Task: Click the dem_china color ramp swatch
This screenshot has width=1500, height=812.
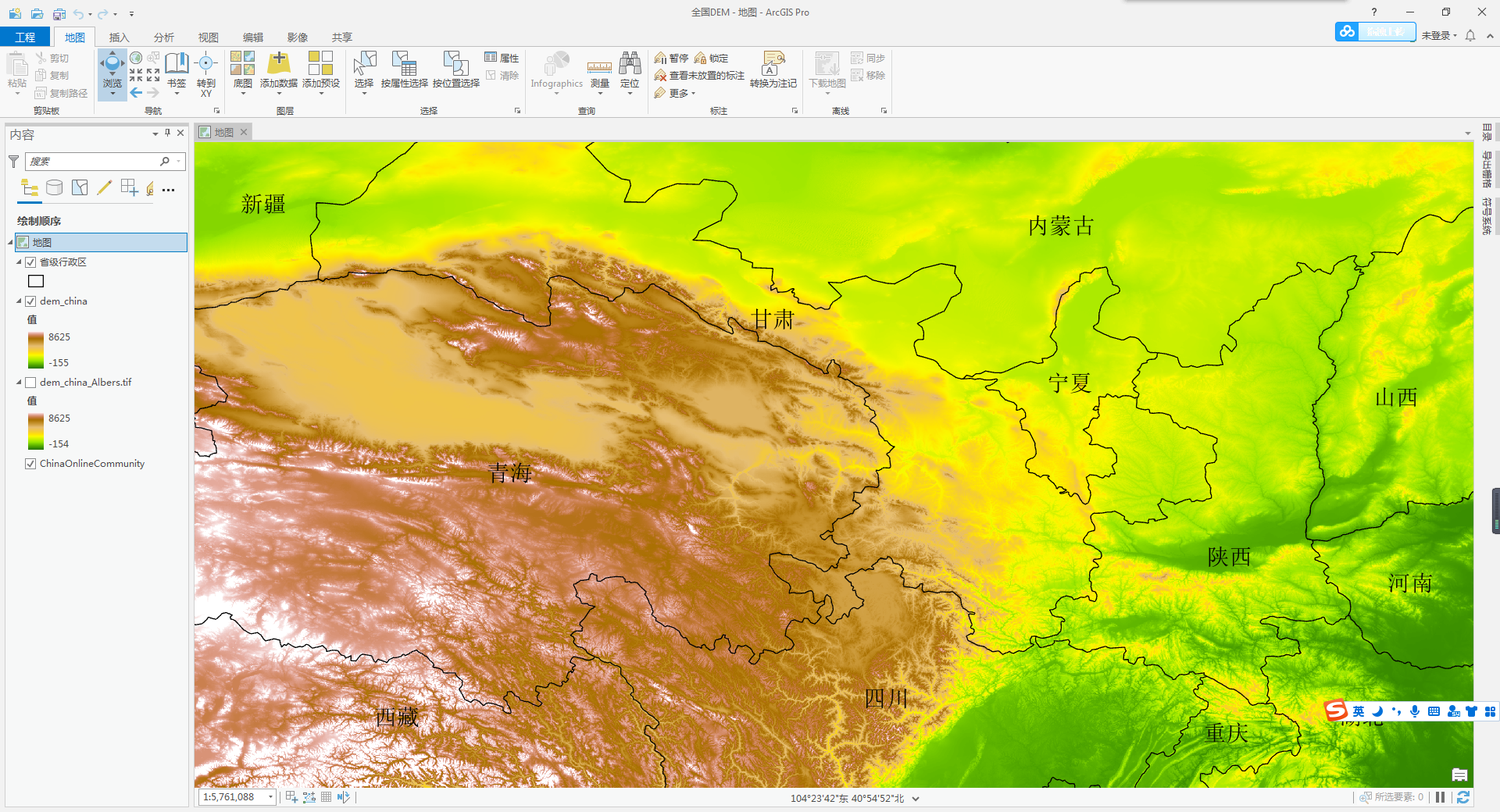Action: (x=36, y=350)
